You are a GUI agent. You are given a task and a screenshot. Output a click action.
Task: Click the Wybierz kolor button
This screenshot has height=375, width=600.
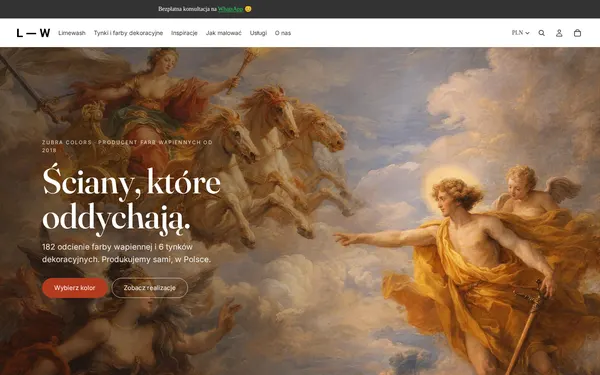pos(75,288)
